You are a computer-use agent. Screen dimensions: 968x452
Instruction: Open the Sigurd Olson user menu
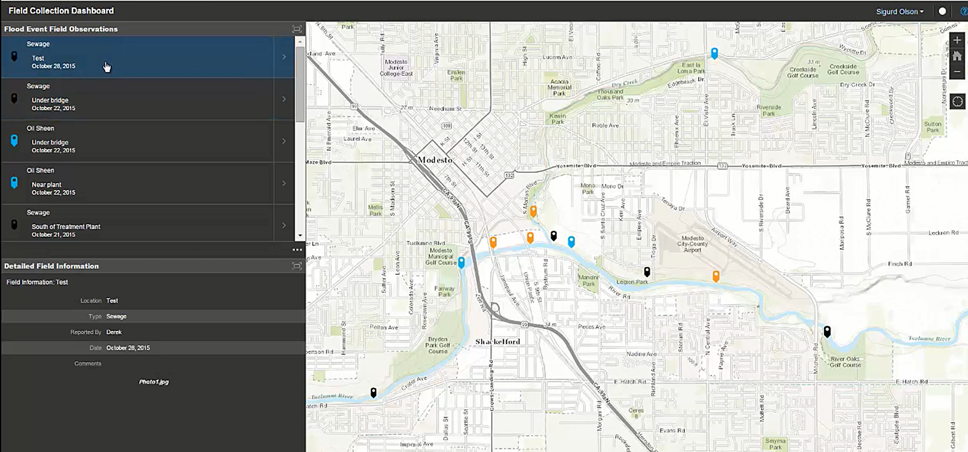(x=900, y=11)
